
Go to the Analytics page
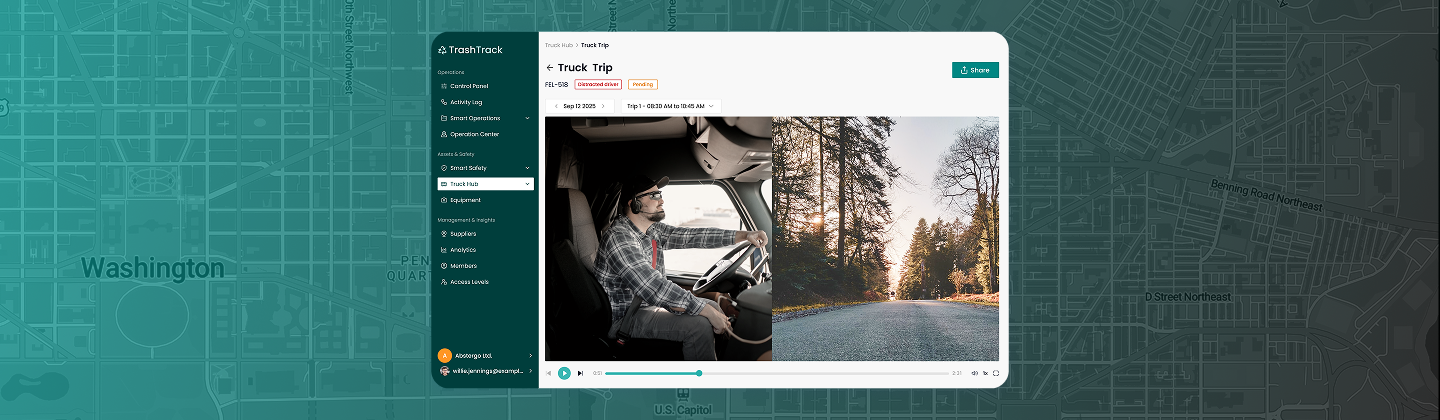tap(462, 250)
